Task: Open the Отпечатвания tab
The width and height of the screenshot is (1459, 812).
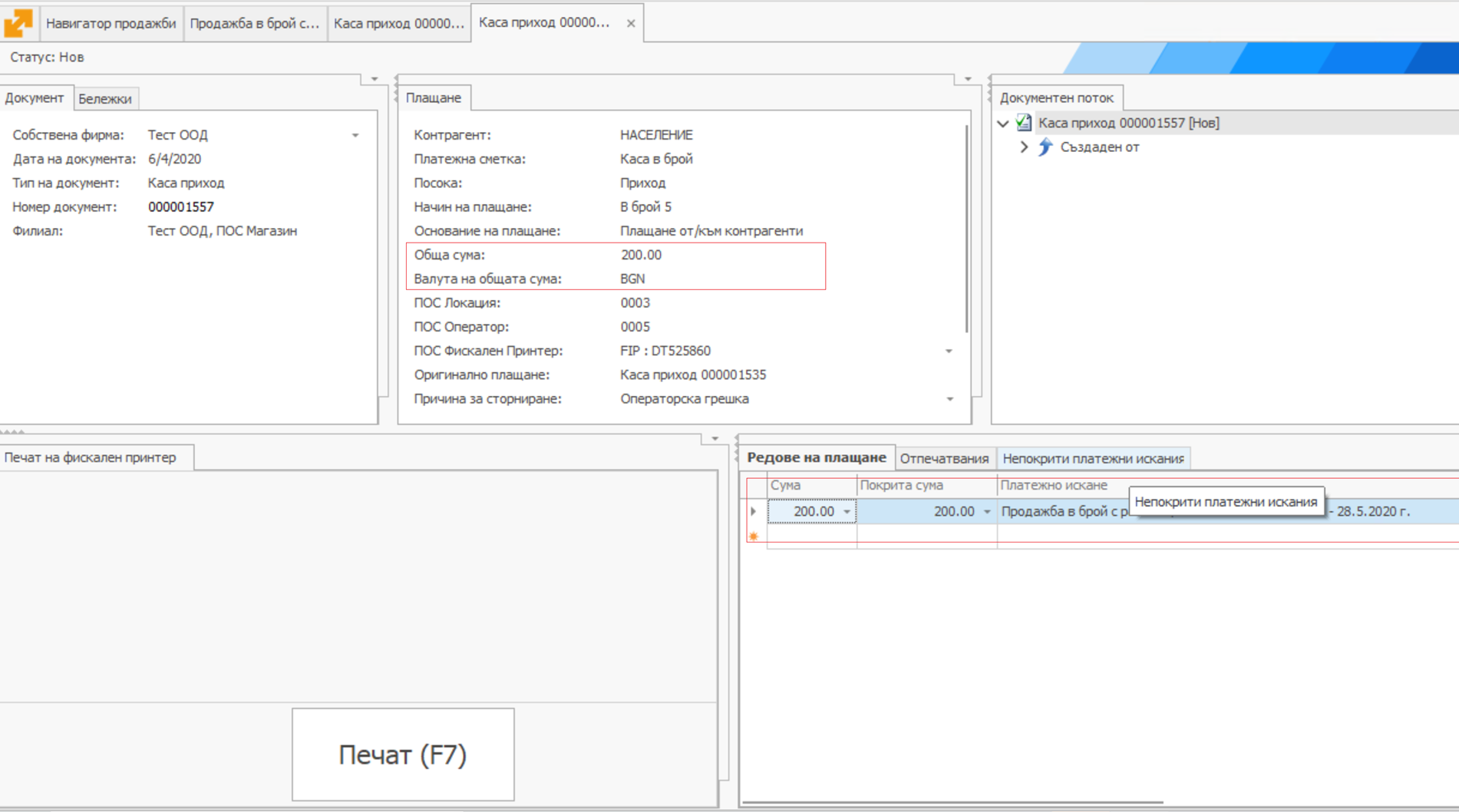Action: tap(944, 458)
